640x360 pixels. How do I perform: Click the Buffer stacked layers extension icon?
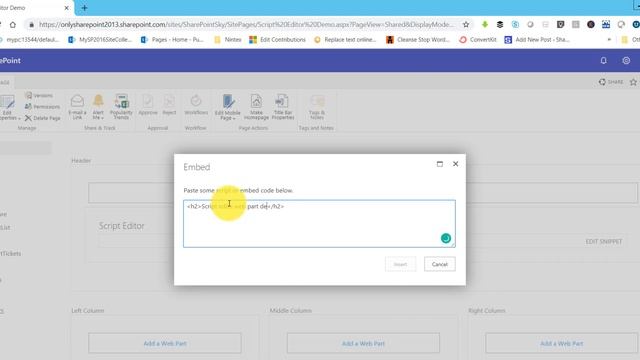[x=500, y=24]
